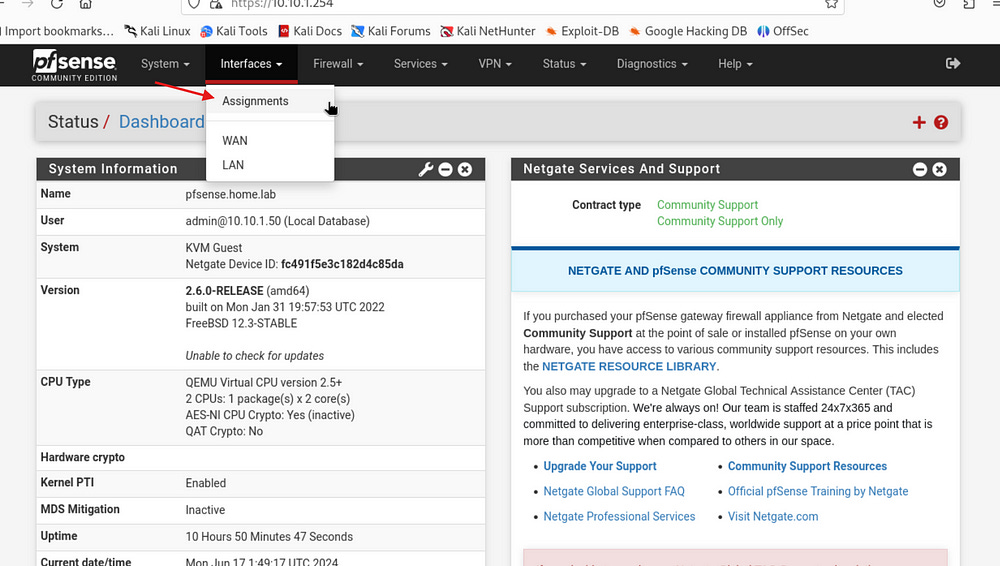
Task: Click the Dashboard breadcrumb link
Action: coord(161,122)
